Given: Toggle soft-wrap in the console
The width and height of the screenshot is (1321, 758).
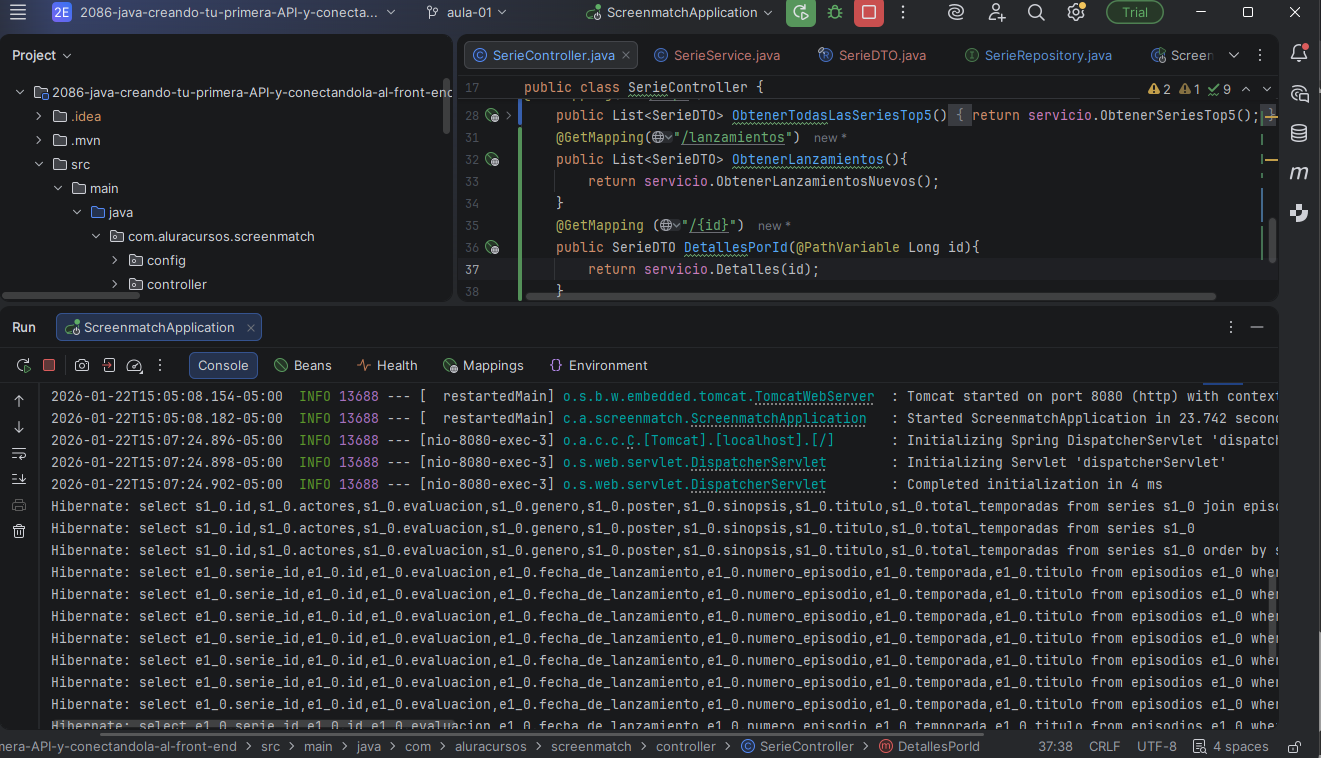Looking at the screenshot, I should coord(19,453).
